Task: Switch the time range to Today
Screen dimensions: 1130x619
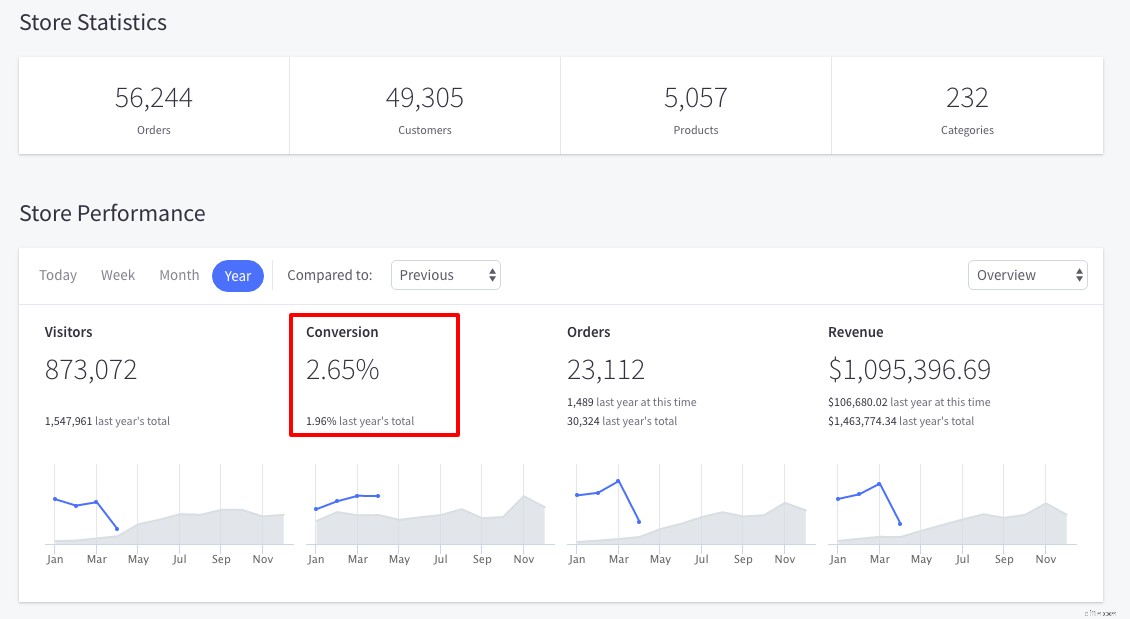Action: pos(57,274)
